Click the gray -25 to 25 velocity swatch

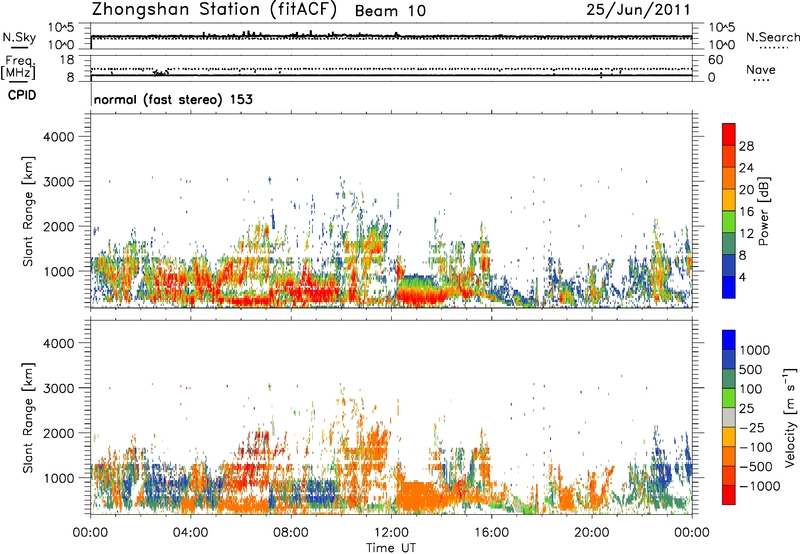click(729, 417)
